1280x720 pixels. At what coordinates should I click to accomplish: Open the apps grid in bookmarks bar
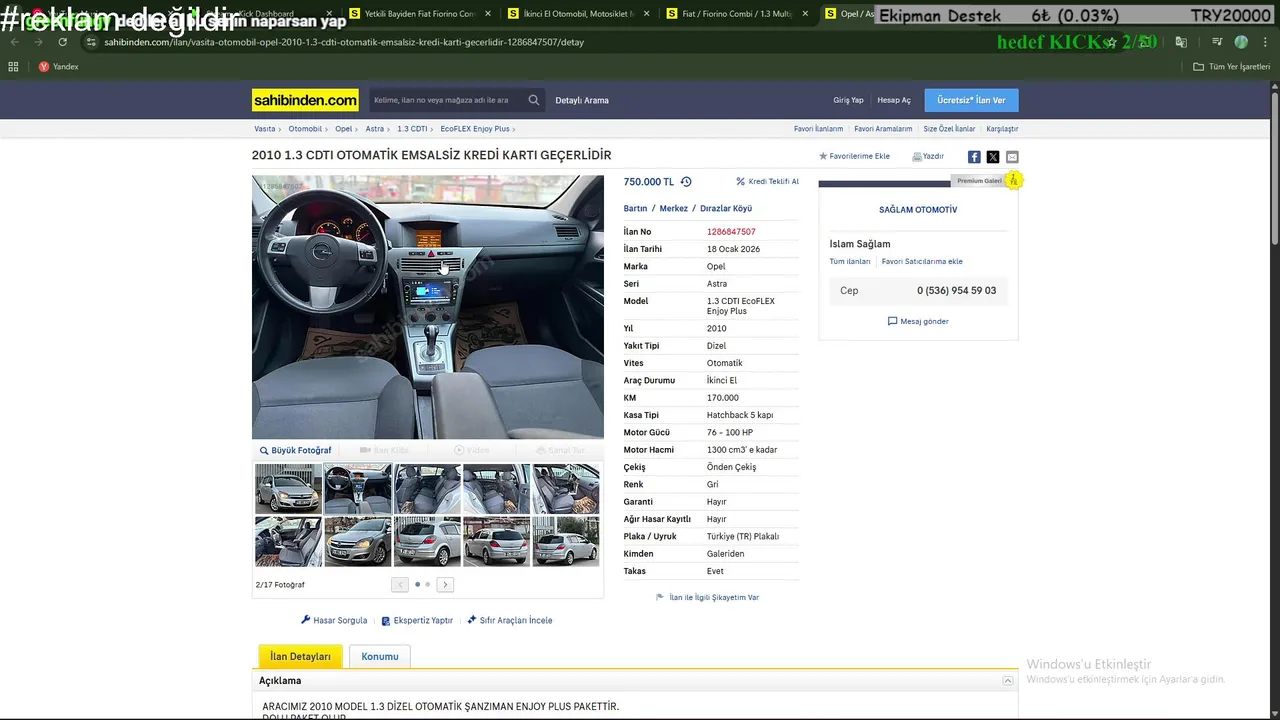(13, 67)
